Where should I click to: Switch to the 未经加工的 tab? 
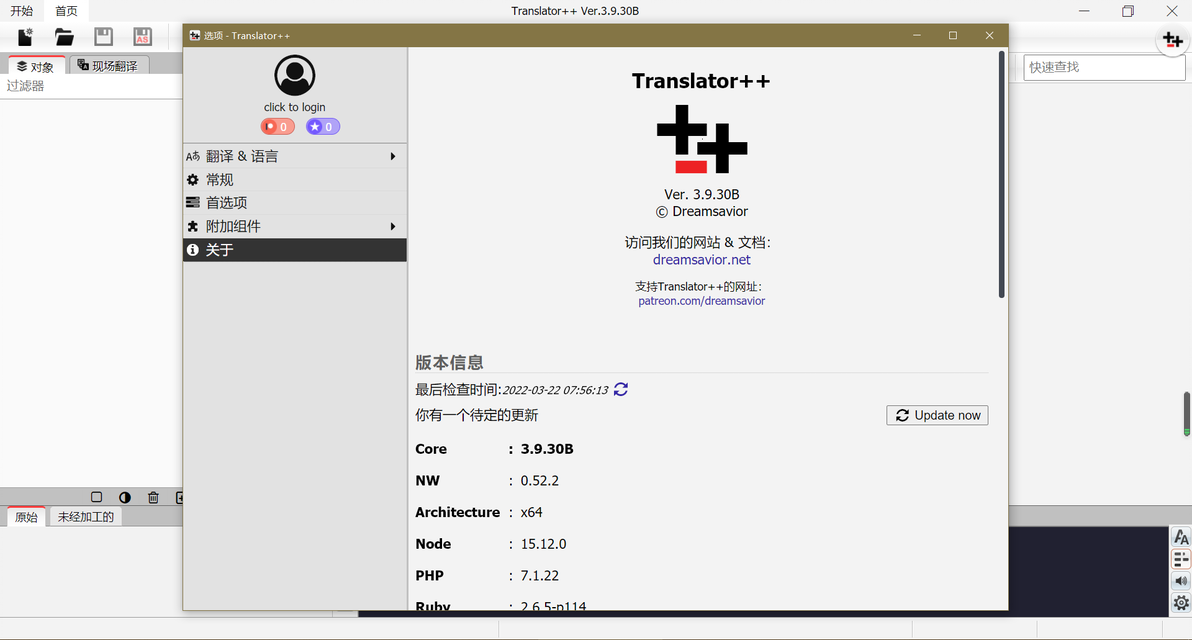(86, 517)
